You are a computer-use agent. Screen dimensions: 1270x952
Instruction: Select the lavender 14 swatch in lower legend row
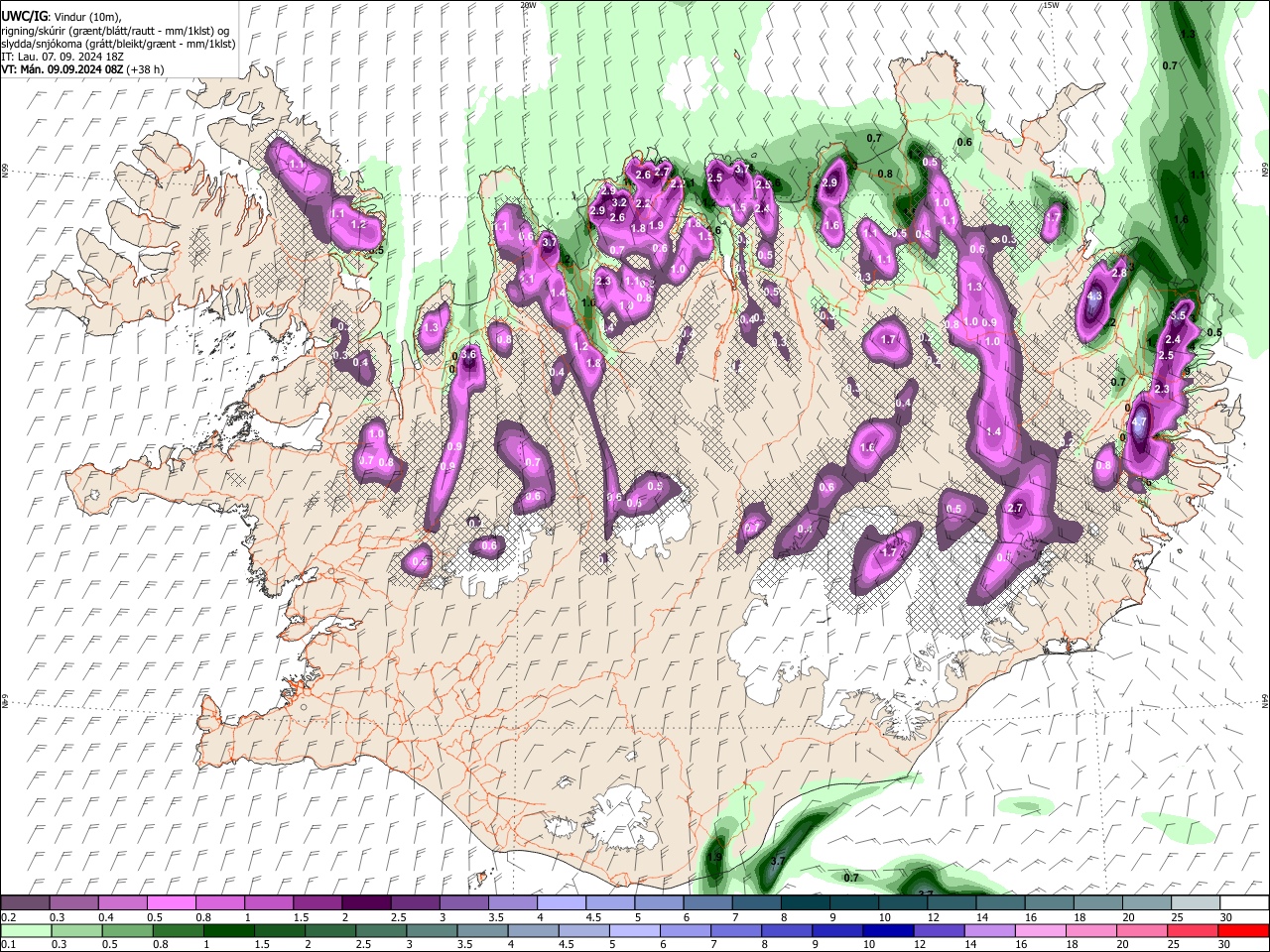tap(990, 930)
